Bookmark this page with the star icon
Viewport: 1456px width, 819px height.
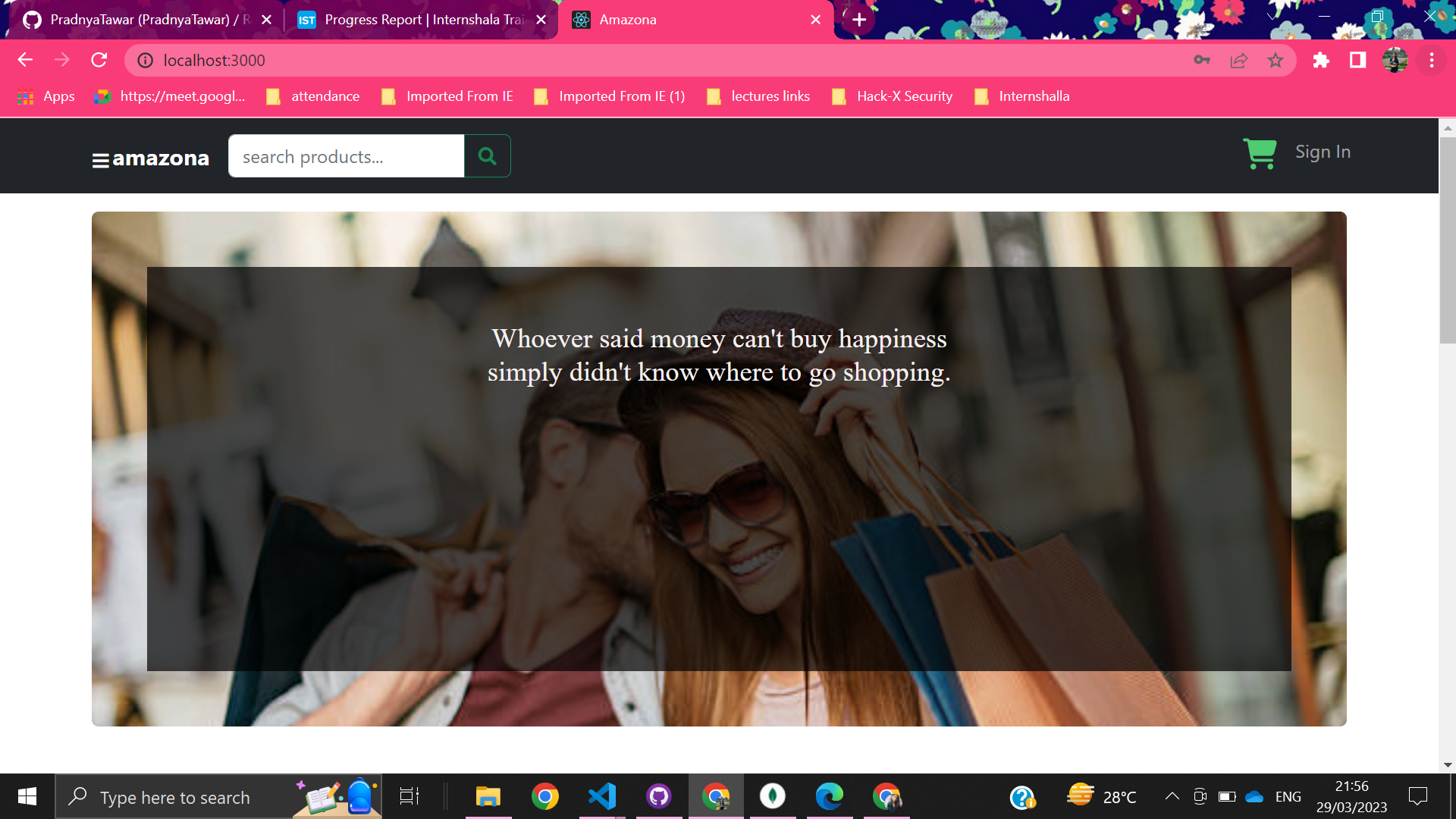[x=1276, y=61]
